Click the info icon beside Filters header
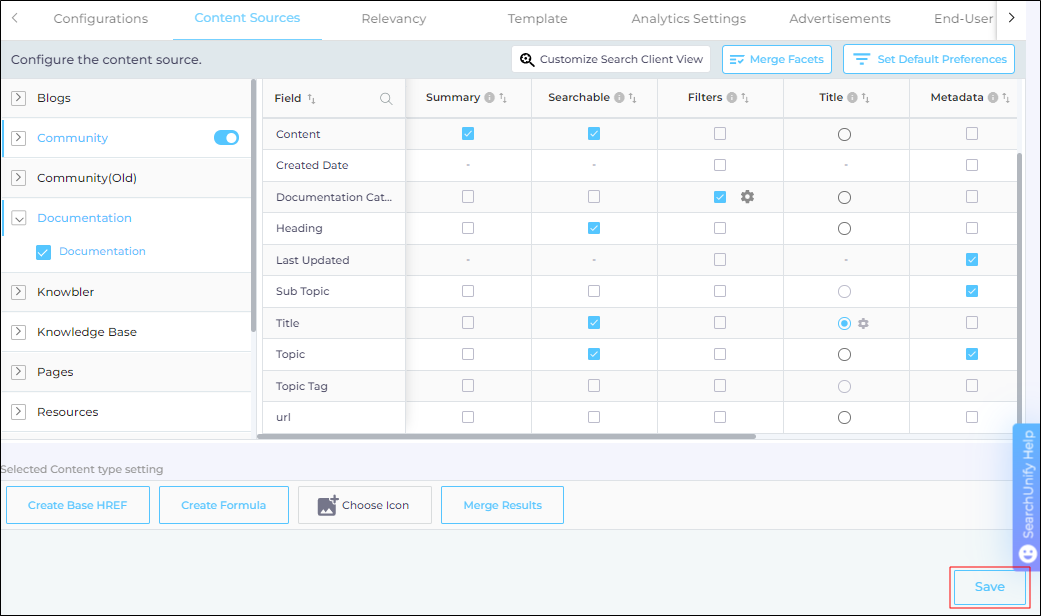Image resolution: width=1041 pixels, height=616 pixels. click(x=731, y=98)
